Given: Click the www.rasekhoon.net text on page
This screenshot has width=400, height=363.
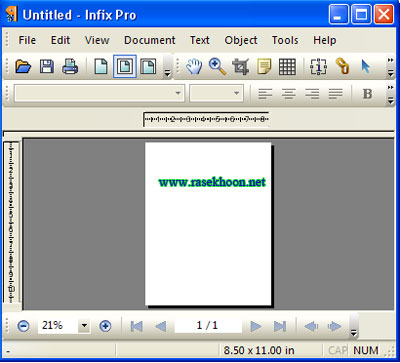Looking at the screenshot, I should [x=212, y=182].
